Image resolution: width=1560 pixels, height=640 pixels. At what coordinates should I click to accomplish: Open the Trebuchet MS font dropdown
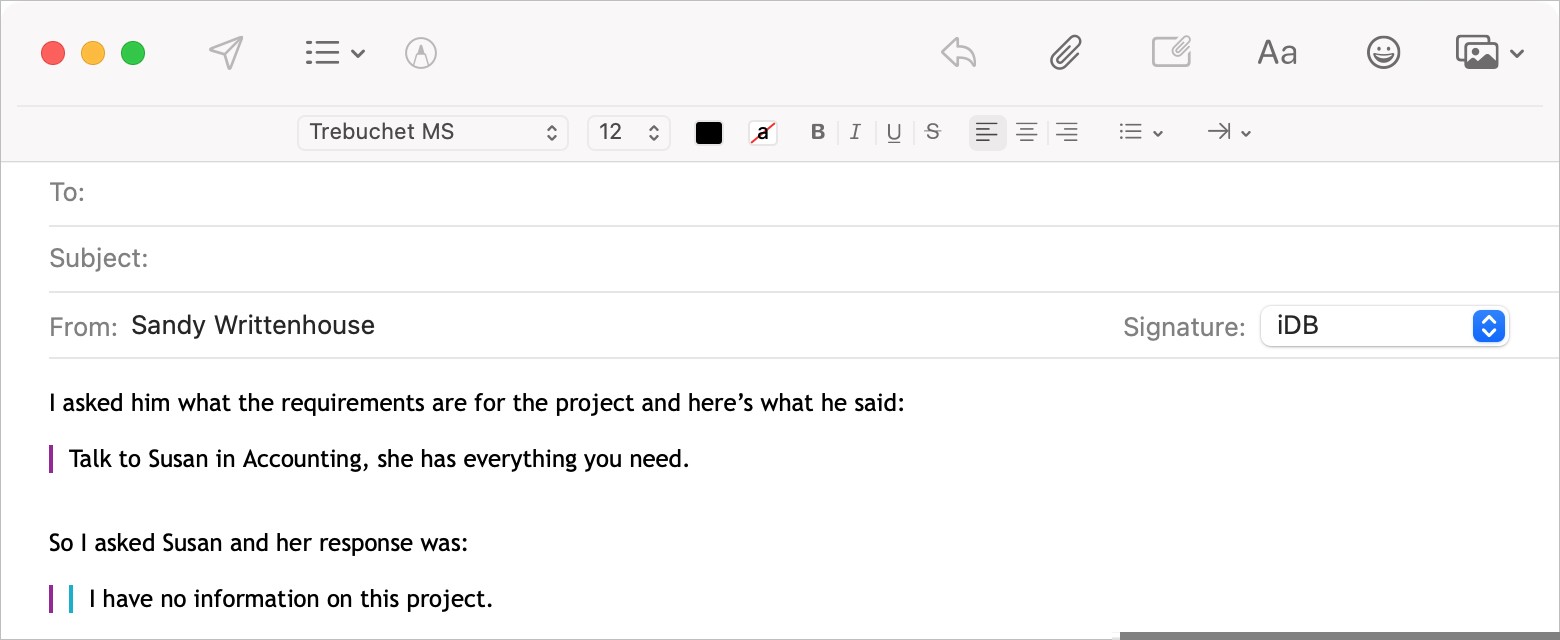[x=433, y=132]
